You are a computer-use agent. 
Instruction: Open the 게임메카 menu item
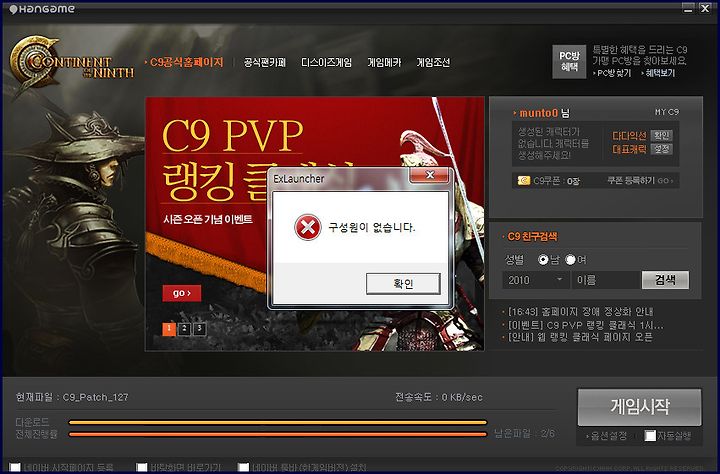coord(384,62)
